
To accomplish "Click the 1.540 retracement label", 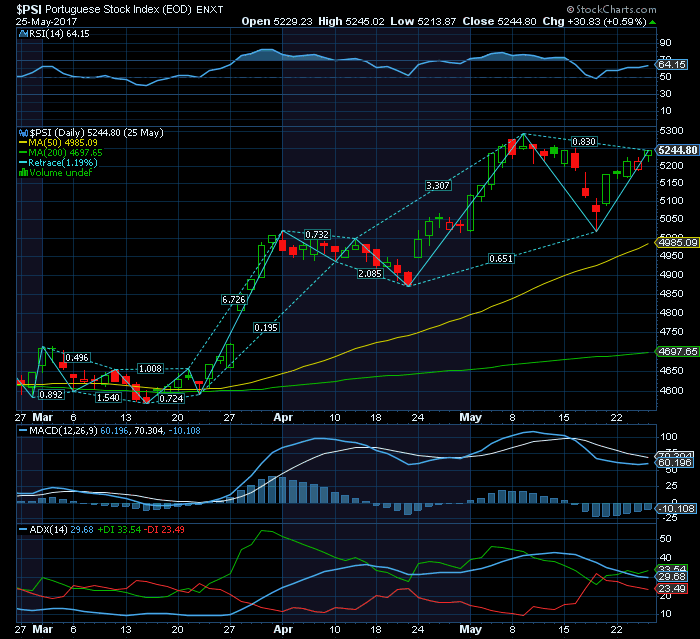I will point(108,398).
